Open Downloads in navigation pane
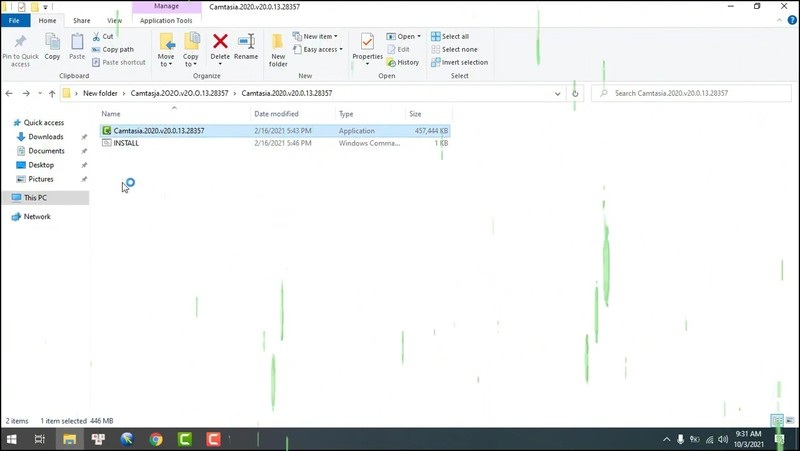800x451 pixels. coord(46,137)
